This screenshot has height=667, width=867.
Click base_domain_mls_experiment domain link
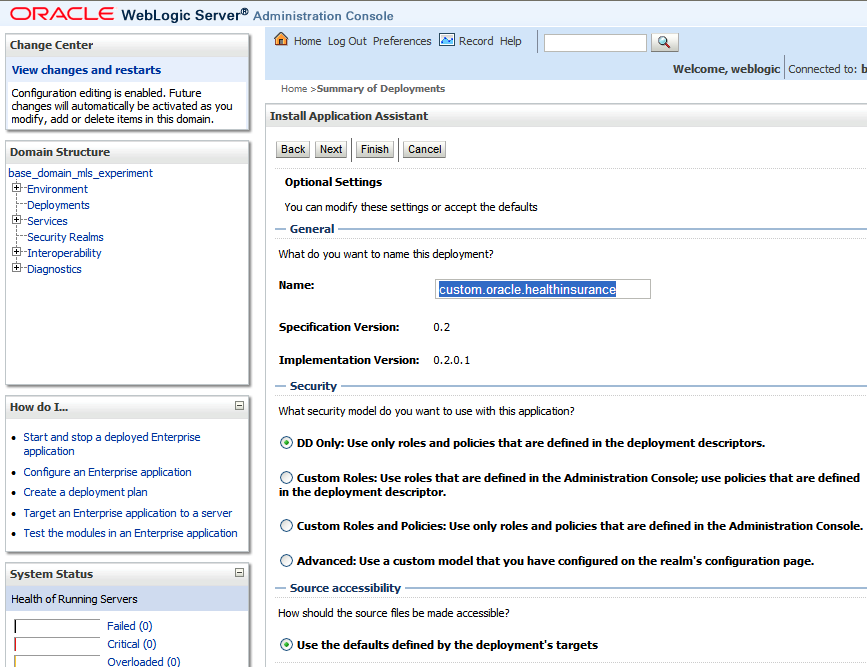point(80,173)
